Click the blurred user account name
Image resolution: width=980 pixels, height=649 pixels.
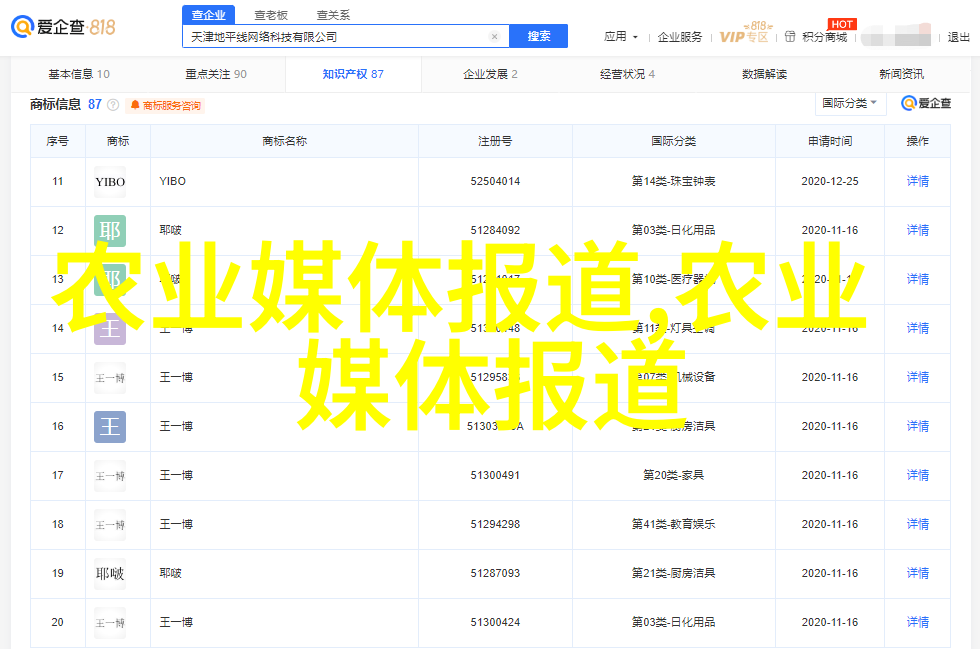pyautogui.click(x=896, y=36)
